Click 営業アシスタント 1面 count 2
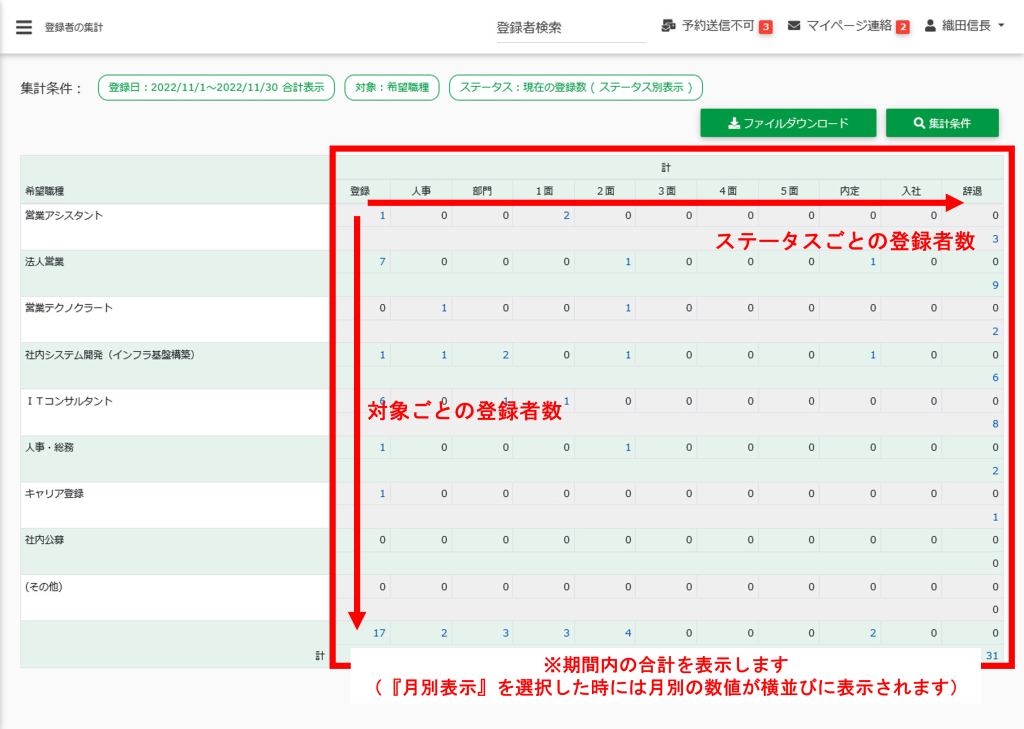 click(566, 216)
